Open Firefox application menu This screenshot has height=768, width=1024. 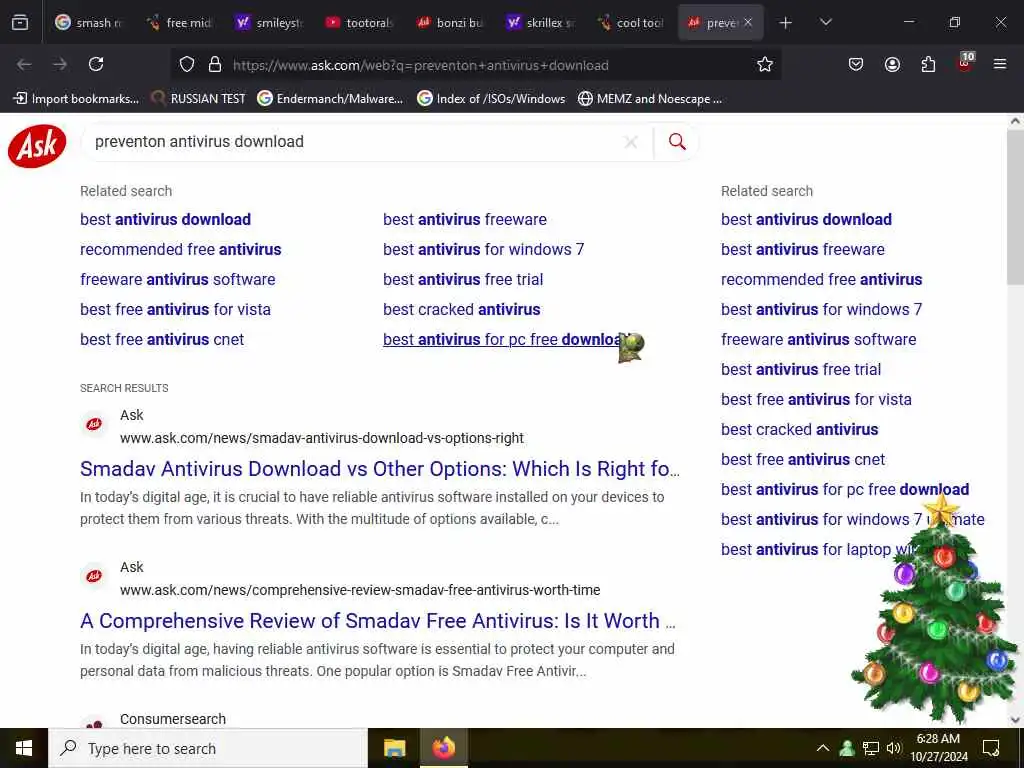tap(1000, 64)
